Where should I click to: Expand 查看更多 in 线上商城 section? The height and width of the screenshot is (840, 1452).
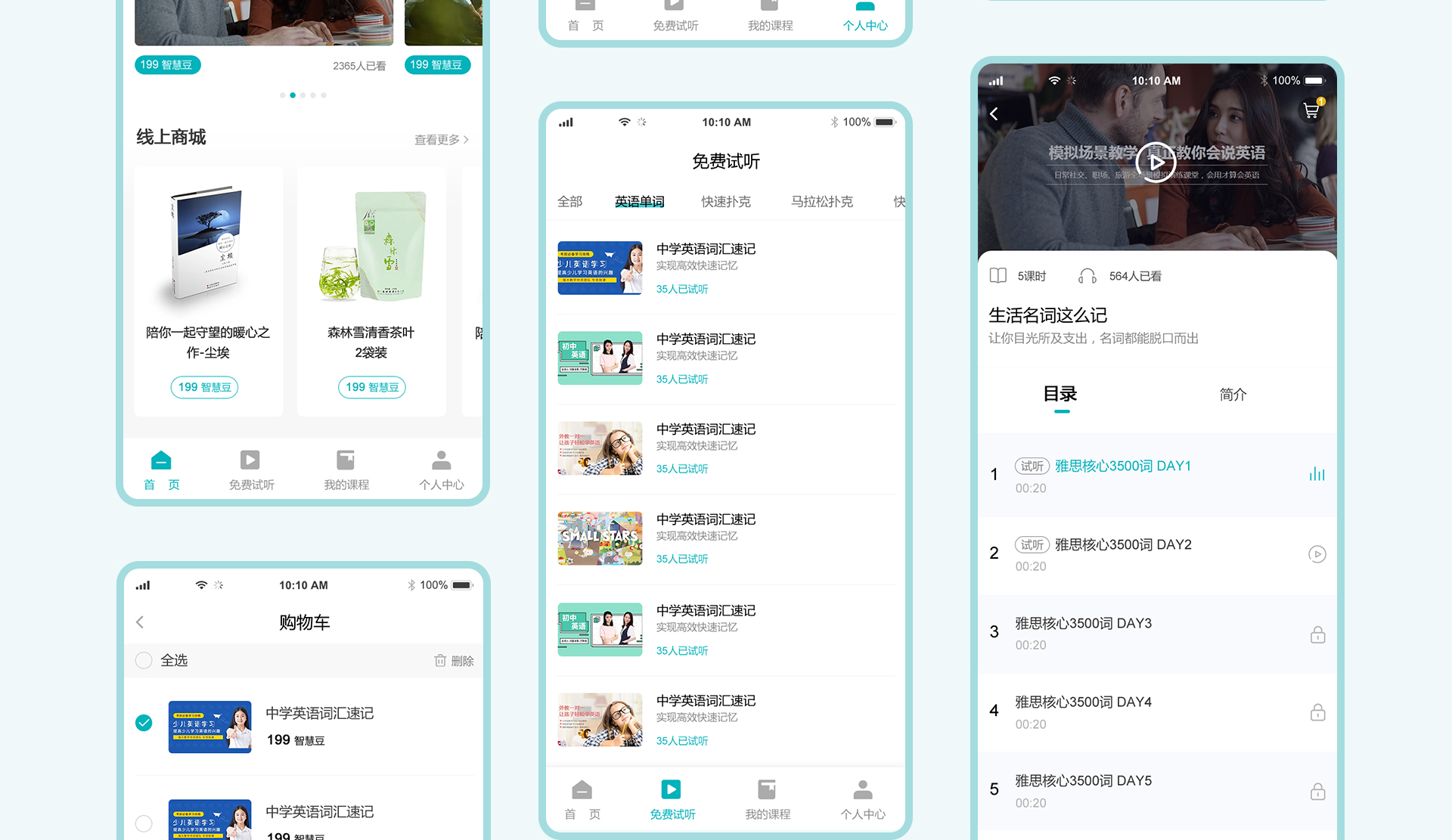tap(441, 140)
